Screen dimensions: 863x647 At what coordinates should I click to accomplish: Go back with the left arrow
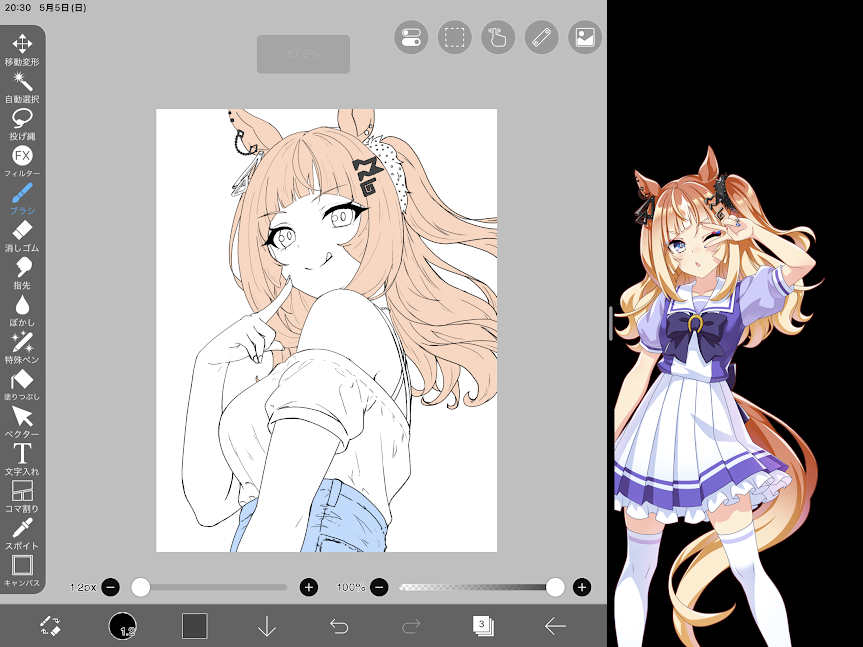pos(555,626)
